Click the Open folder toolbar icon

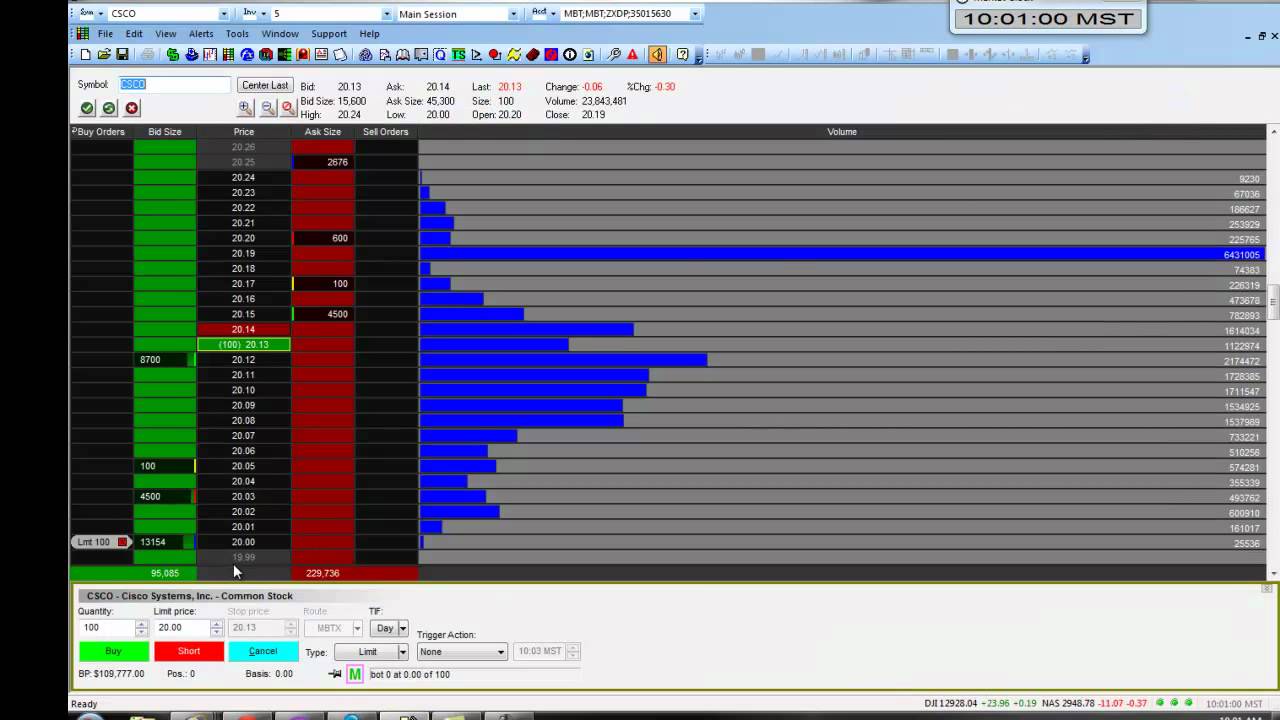pos(104,55)
